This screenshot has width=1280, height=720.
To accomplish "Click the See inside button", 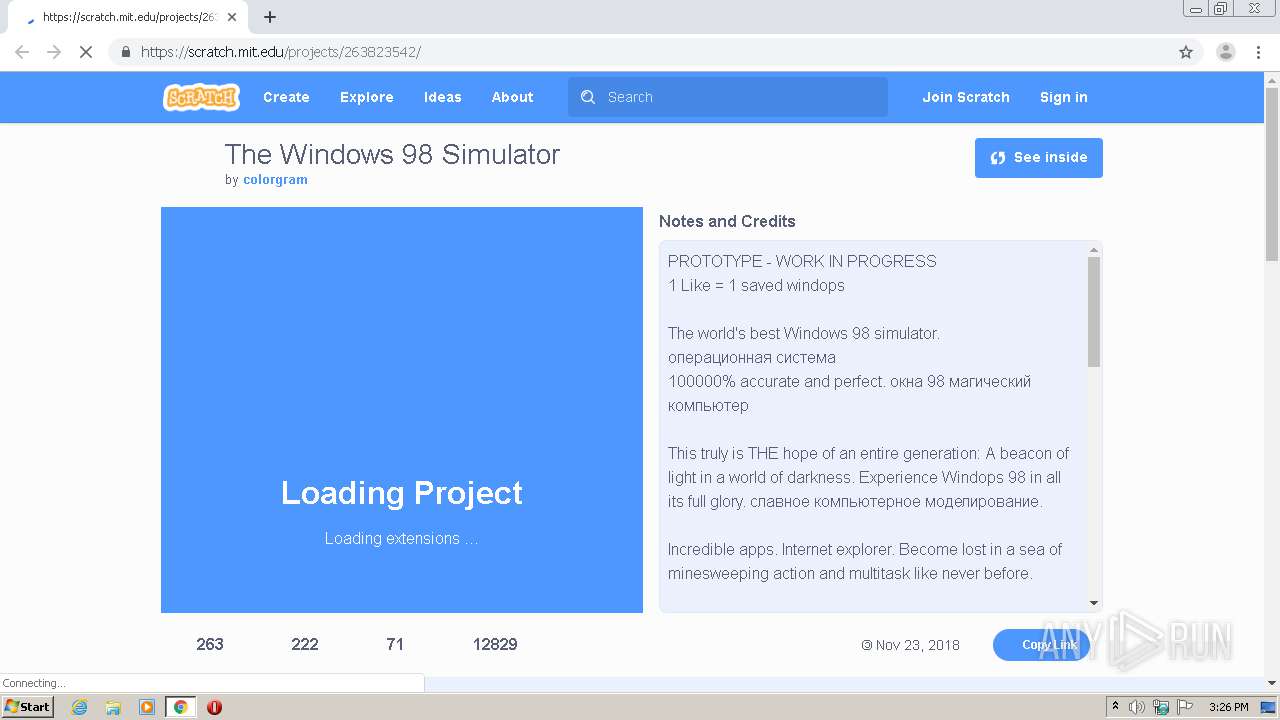I will 1039,158.
